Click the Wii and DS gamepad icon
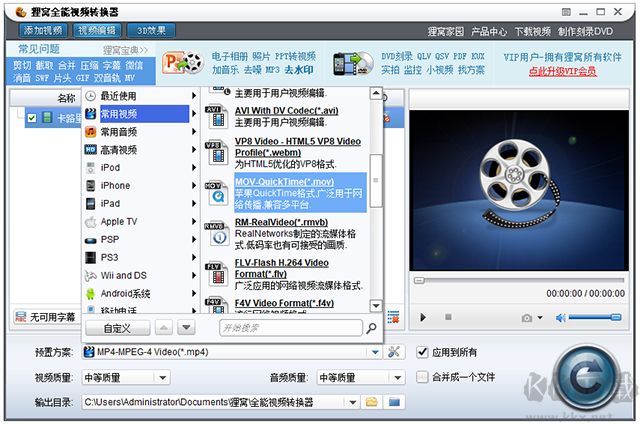 pyautogui.click(x=91, y=276)
